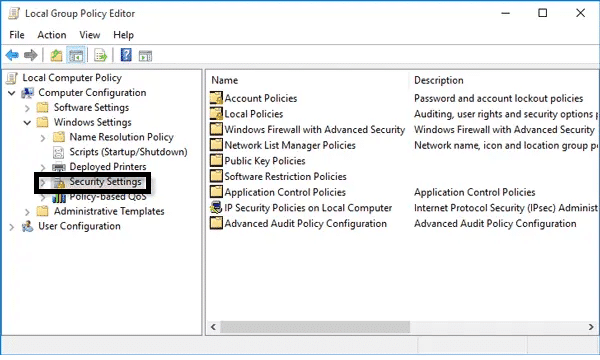
Task: Maximize the Local Group Policy Editor window
Action: click(x=543, y=13)
